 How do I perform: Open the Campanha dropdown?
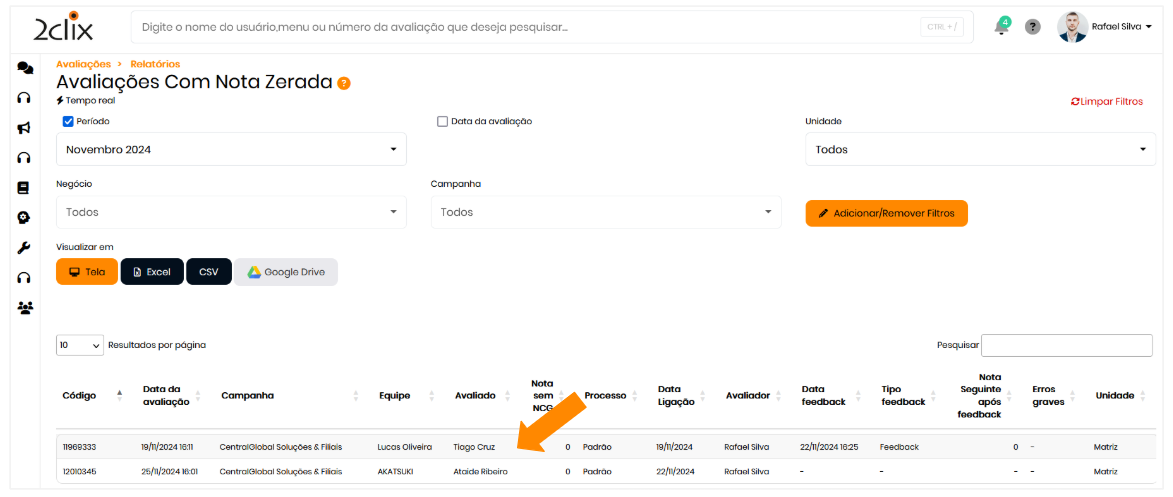[606, 212]
